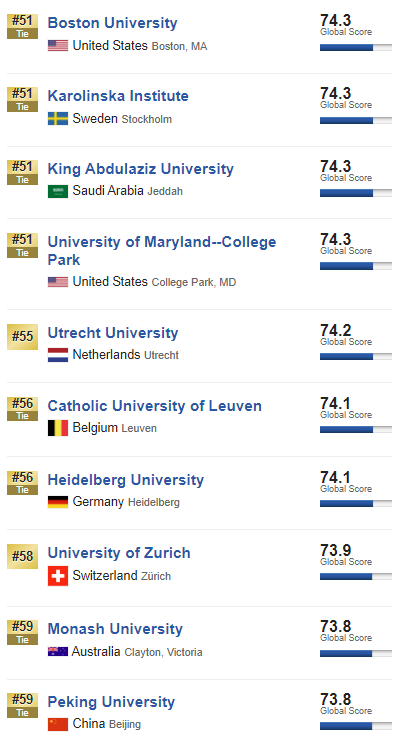Click the #55 rank badge for Utrecht
This screenshot has width=399, height=747.
pyautogui.click(x=22, y=337)
